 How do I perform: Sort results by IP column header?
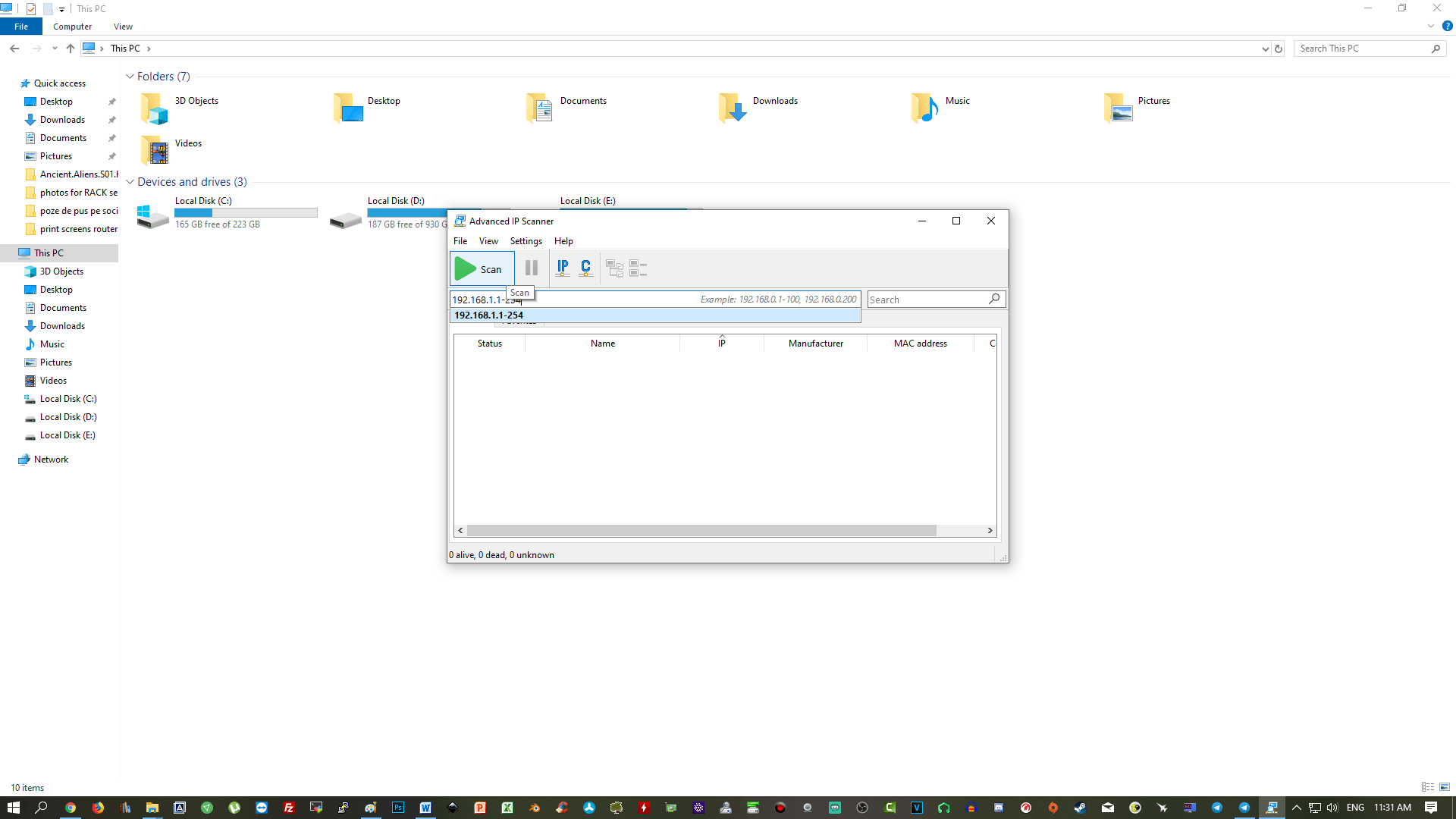(x=722, y=344)
